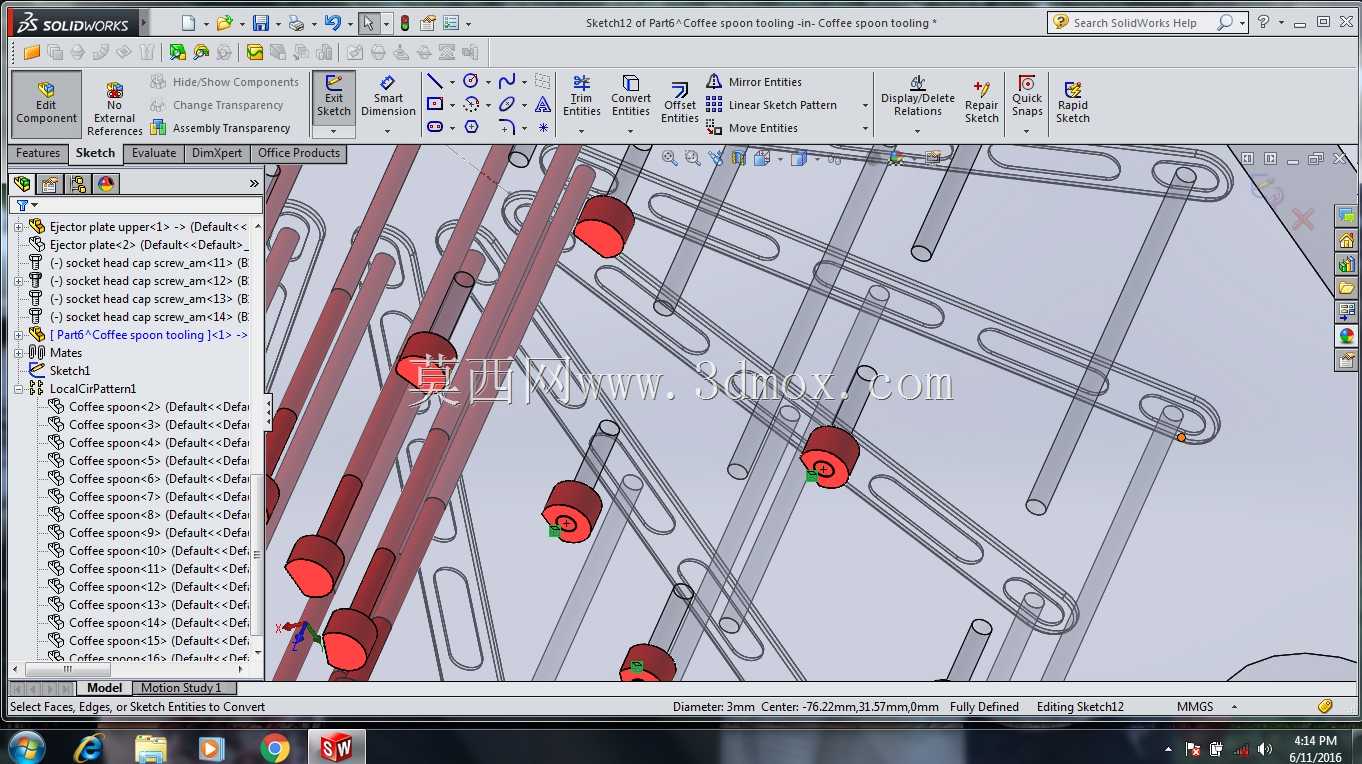This screenshot has height=764, width=1362.
Task: Select the sketch Point tool
Action: [543, 127]
